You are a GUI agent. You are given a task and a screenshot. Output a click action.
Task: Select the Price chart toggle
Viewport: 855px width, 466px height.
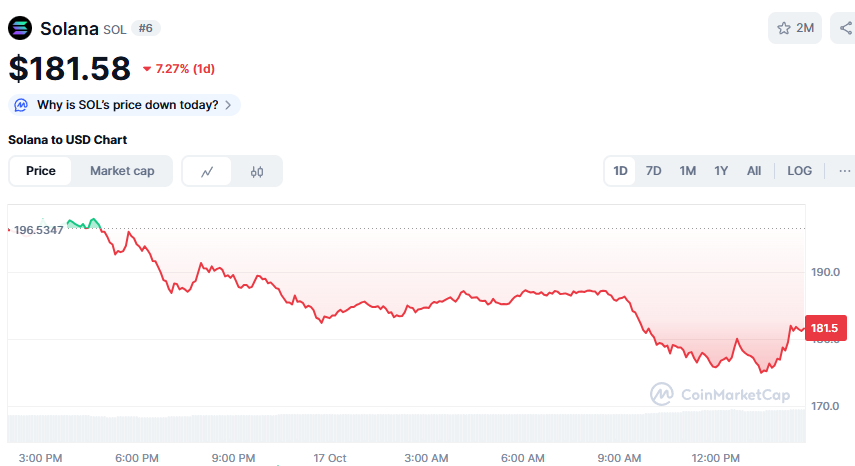(41, 171)
